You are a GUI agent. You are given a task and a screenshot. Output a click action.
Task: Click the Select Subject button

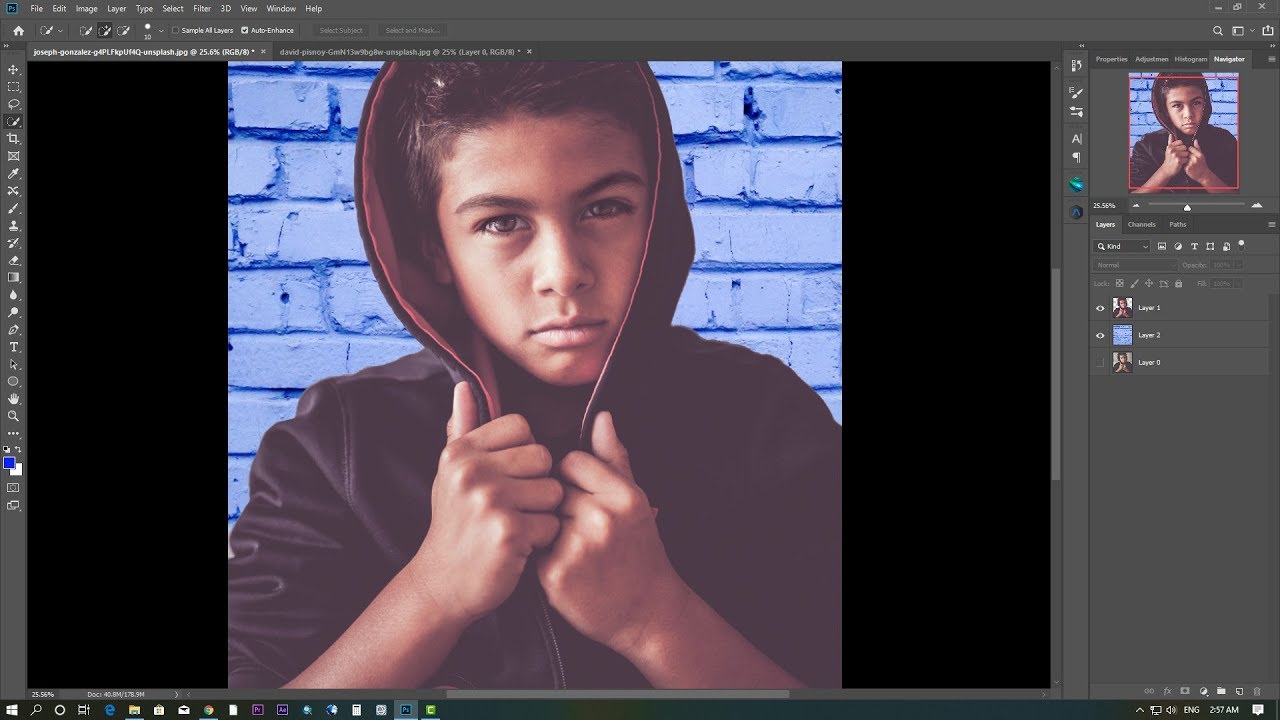tap(341, 31)
